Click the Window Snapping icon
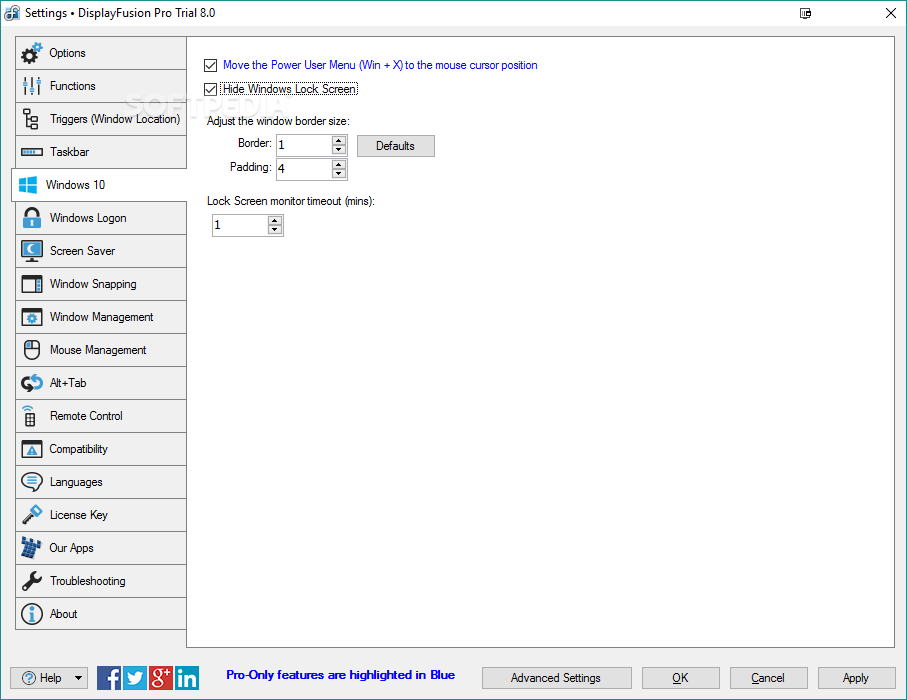 click(32, 284)
